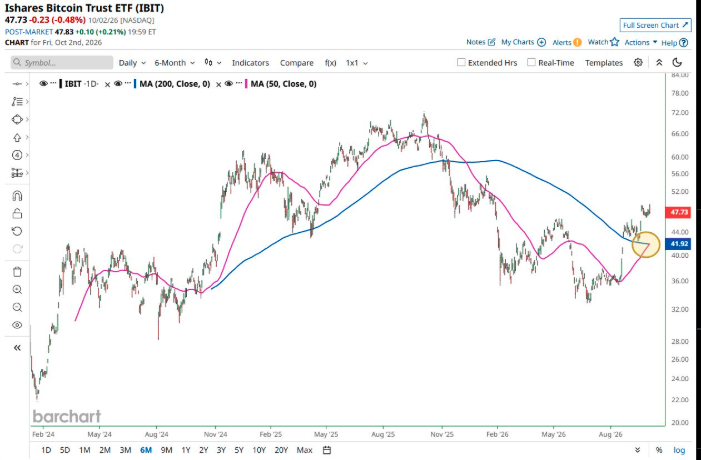The image size is (701, 460).
Task: Toggle the magnet snap mode
Action: click(17, 196)
